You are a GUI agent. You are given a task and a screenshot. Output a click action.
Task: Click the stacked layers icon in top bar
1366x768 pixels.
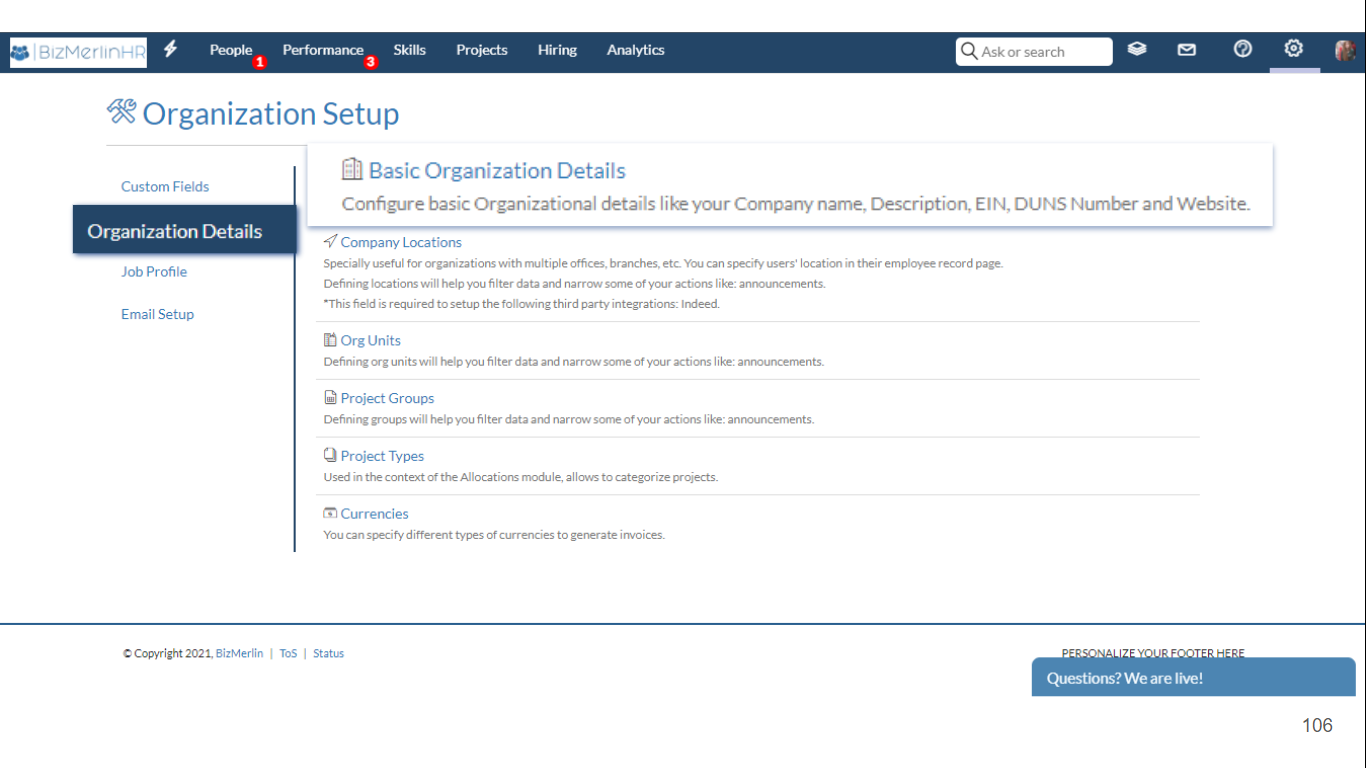(x=1137, y=48)
